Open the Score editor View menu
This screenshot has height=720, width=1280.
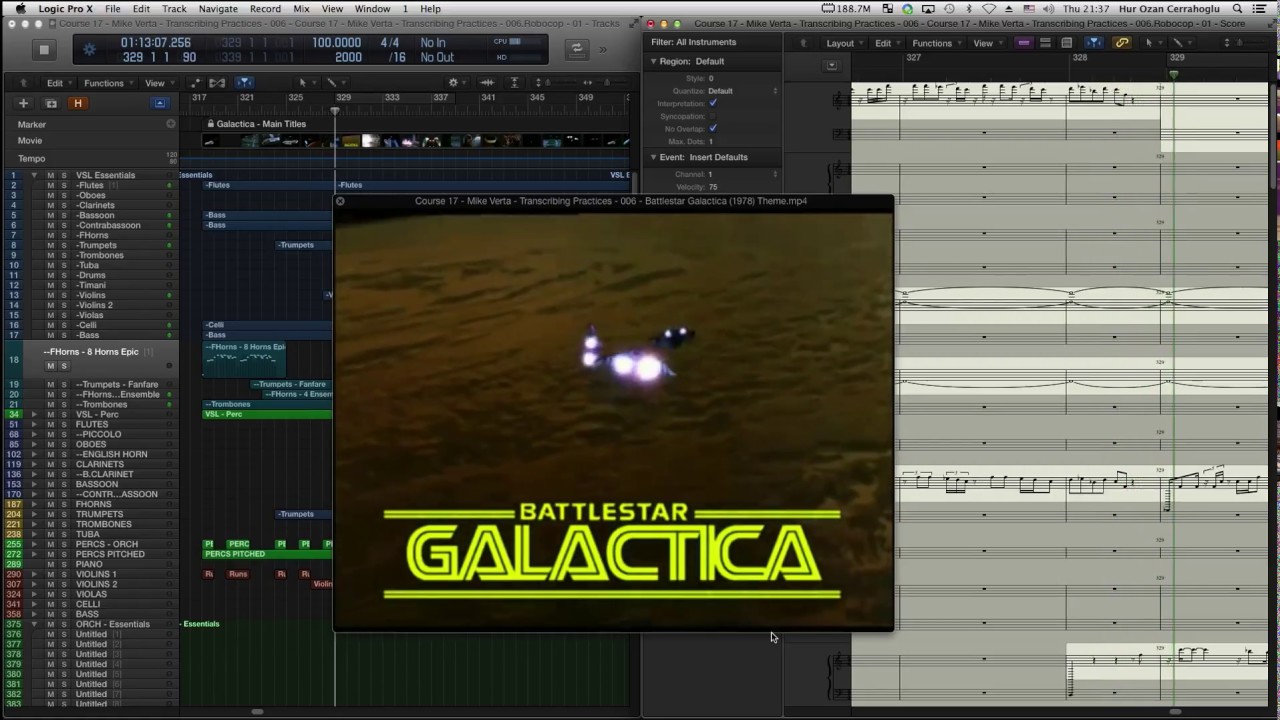point(988,43)
